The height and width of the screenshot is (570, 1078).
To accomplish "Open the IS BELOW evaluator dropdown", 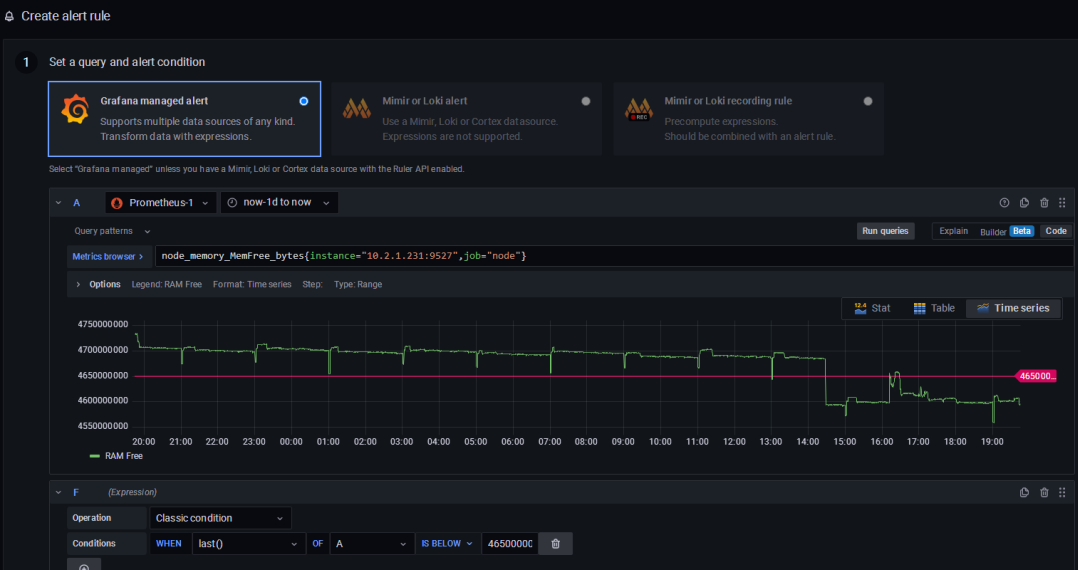I will (x=447, y=544).
